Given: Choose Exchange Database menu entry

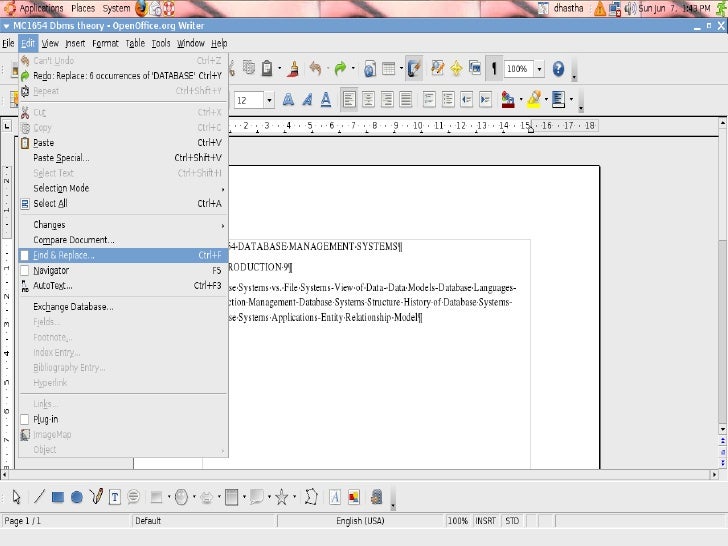Looking at the screenshot, I should pyautogui.click(x=123, y=307).
